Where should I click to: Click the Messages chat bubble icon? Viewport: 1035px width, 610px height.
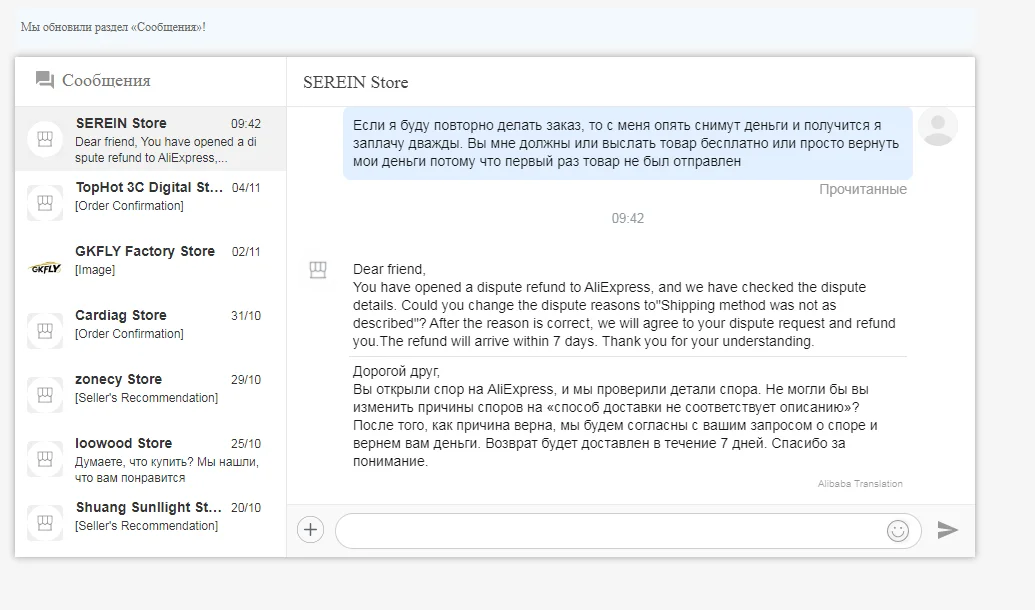click(45, 80)
